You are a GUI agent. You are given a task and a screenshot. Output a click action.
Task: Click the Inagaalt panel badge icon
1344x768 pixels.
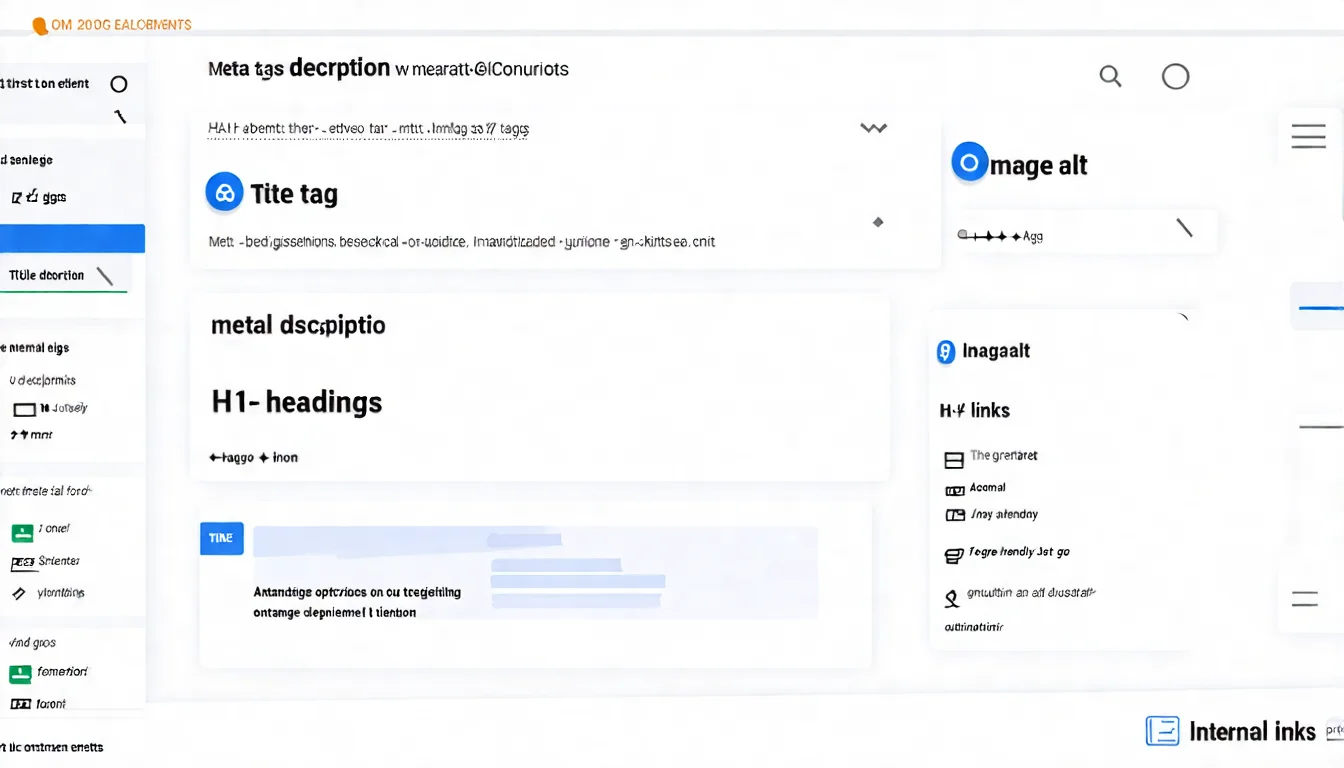[x=945, y=351]
